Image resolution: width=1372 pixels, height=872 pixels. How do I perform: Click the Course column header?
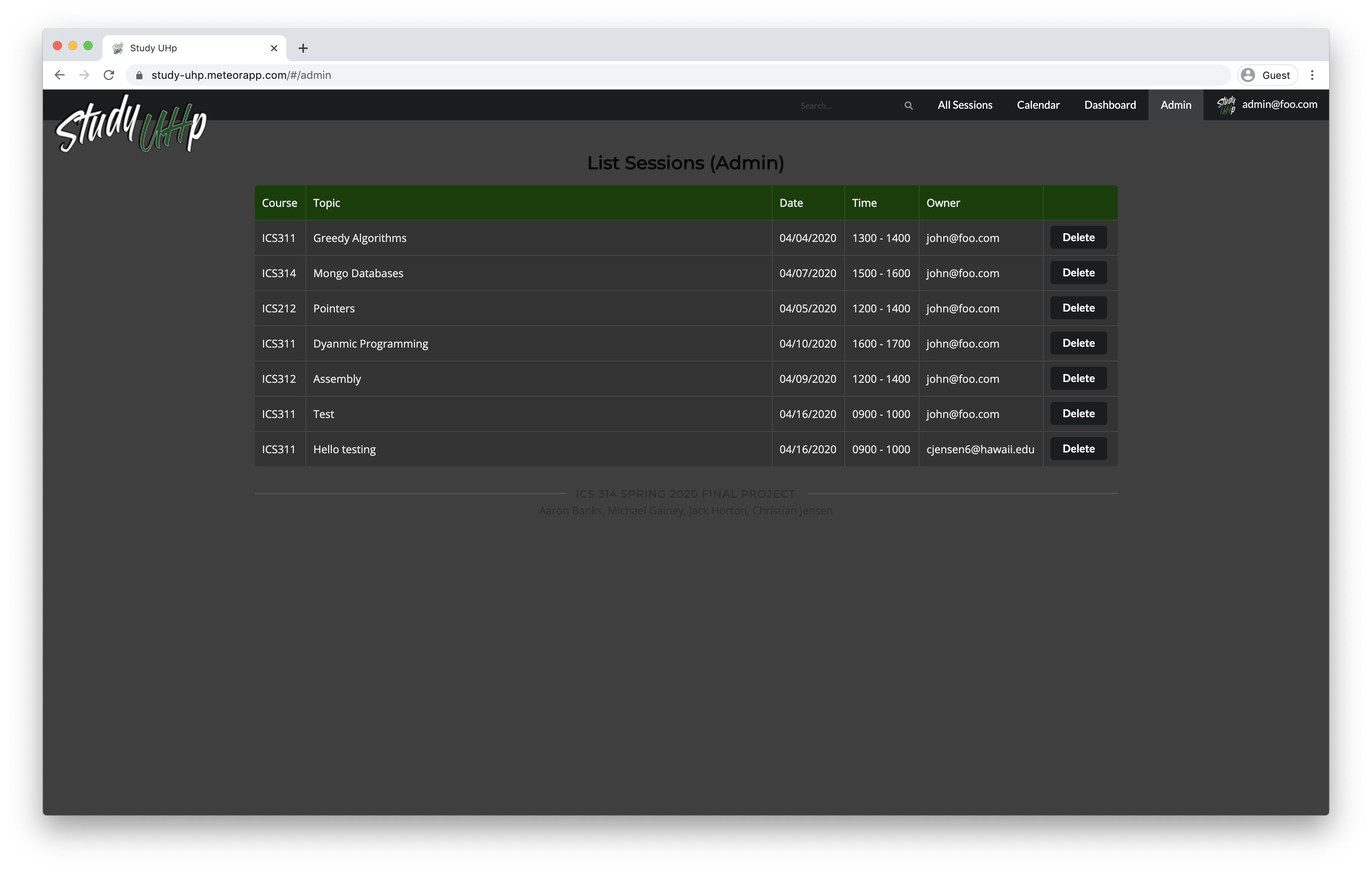[280, 203]
